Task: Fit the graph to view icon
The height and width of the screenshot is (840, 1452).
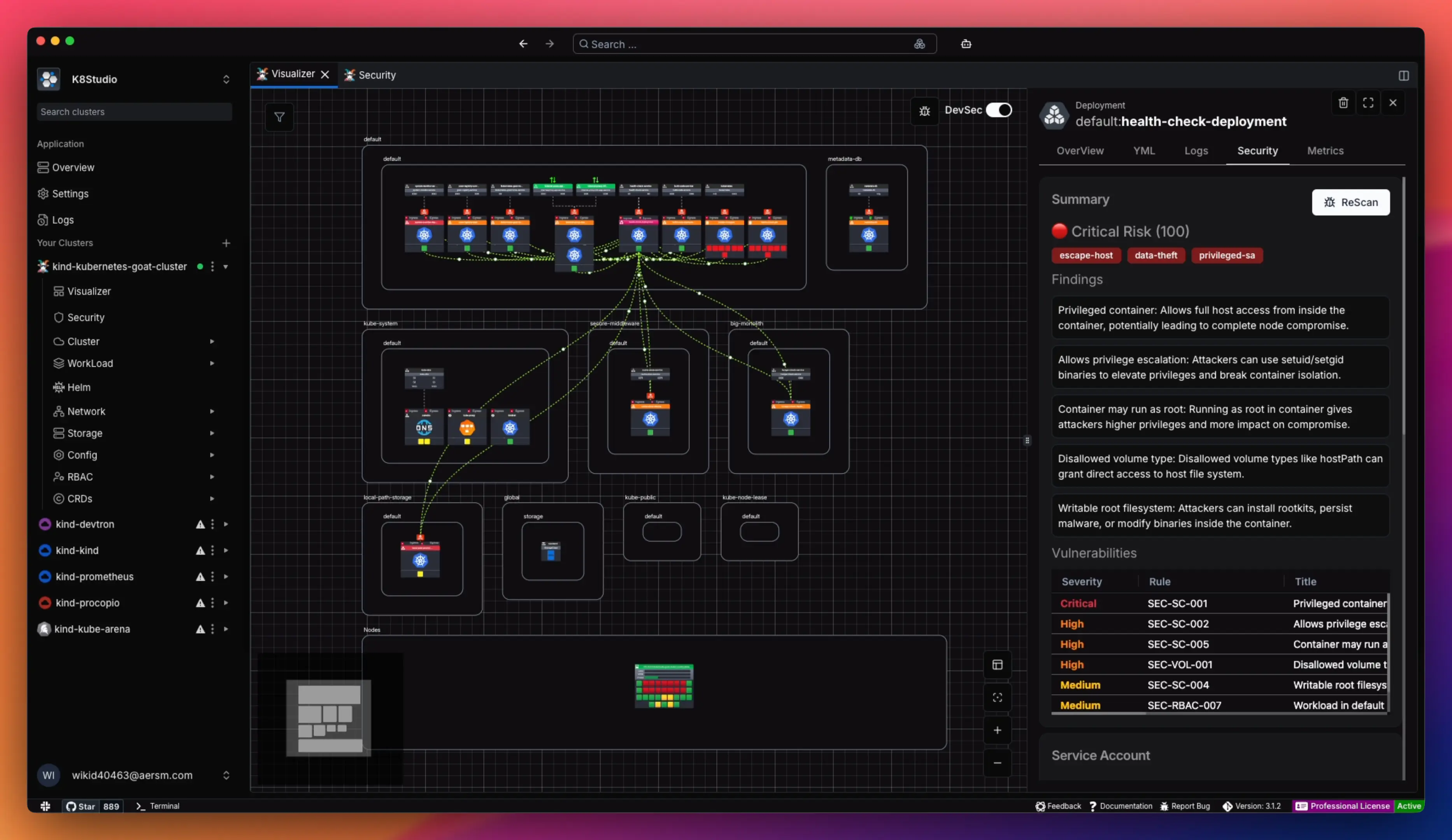Action: point(998,697)
